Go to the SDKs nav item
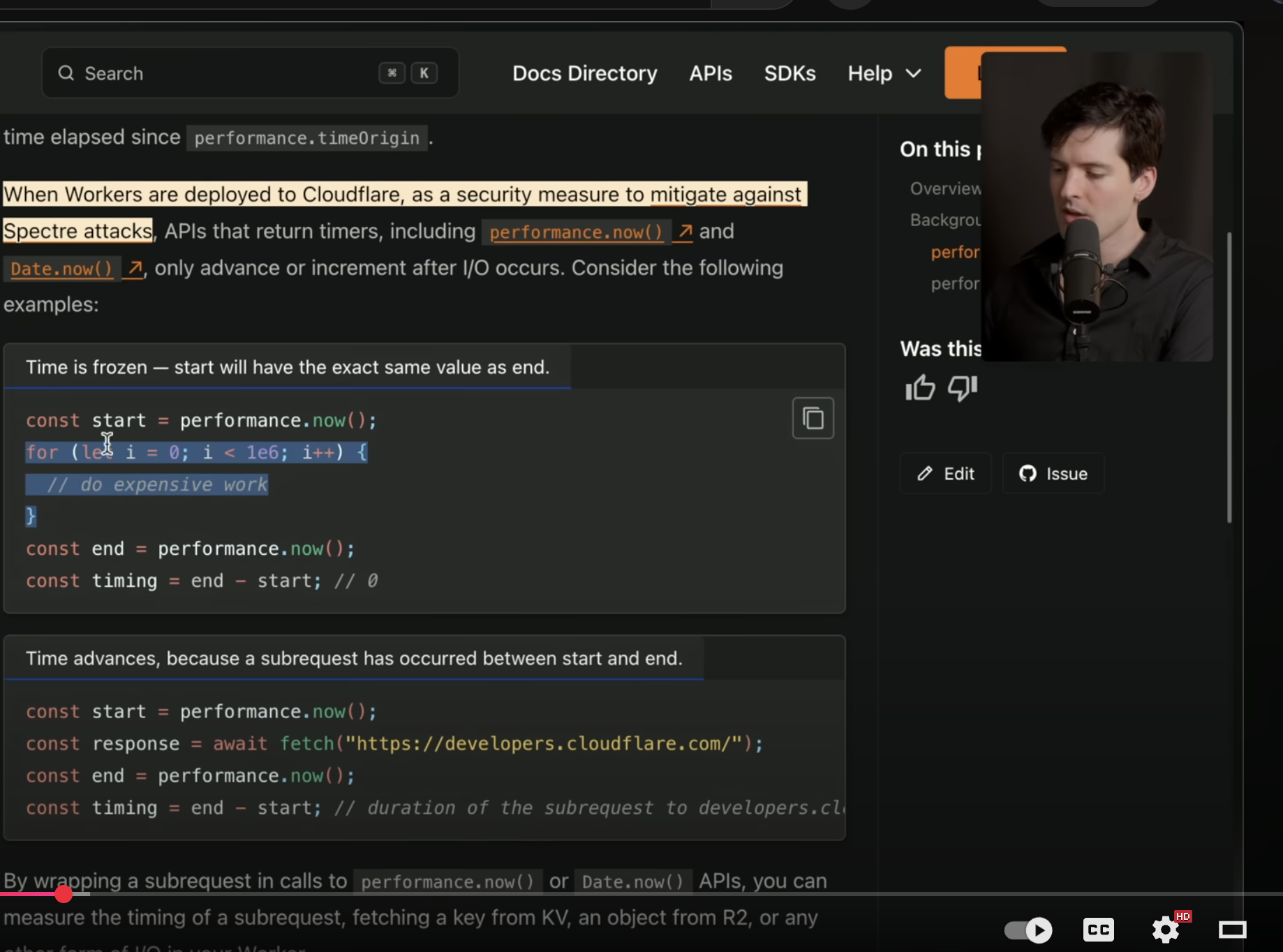The height and width of the screenshot is (952, 1283). click(x=789, y=73)
